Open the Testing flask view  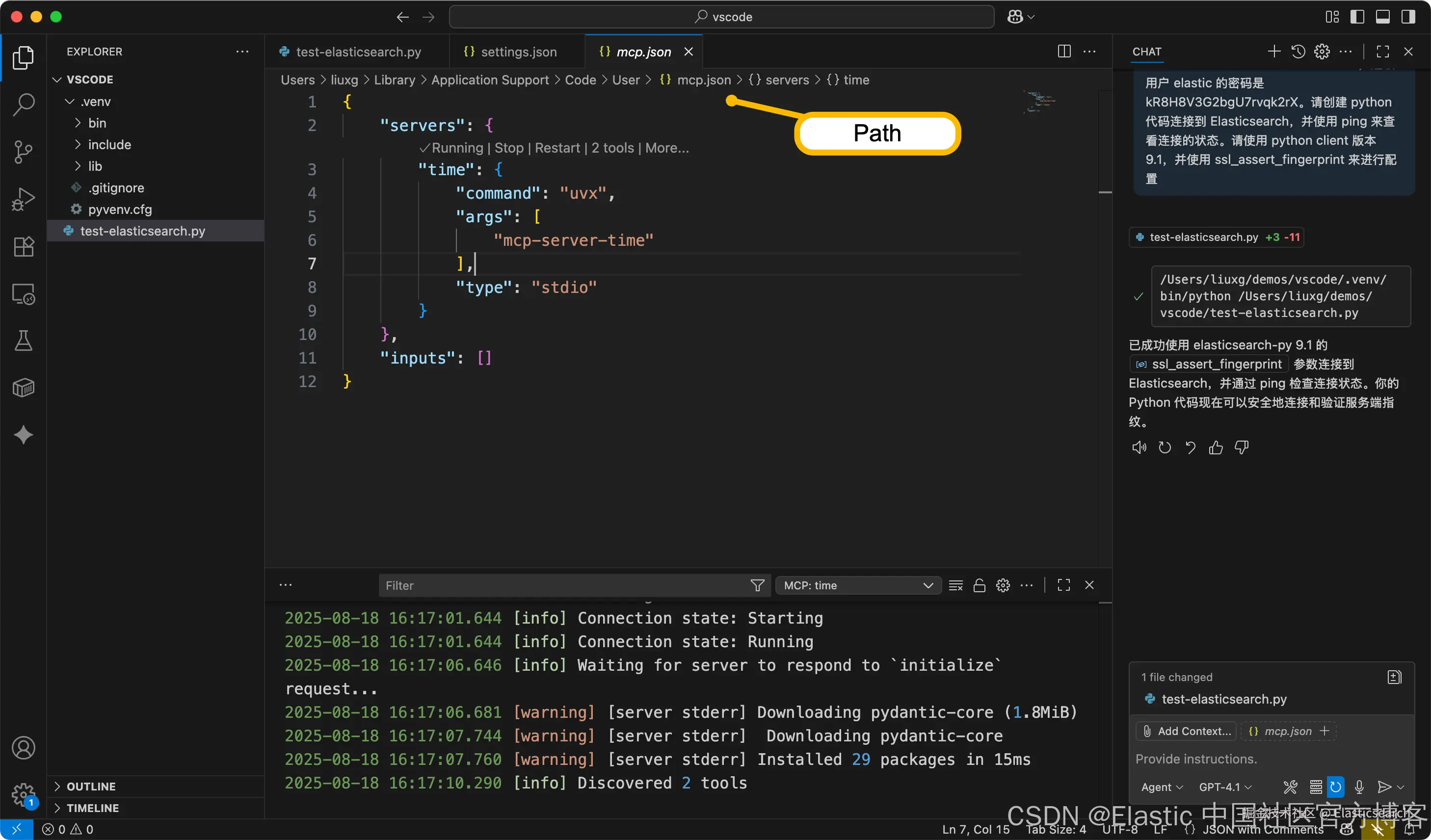point(23,341)
